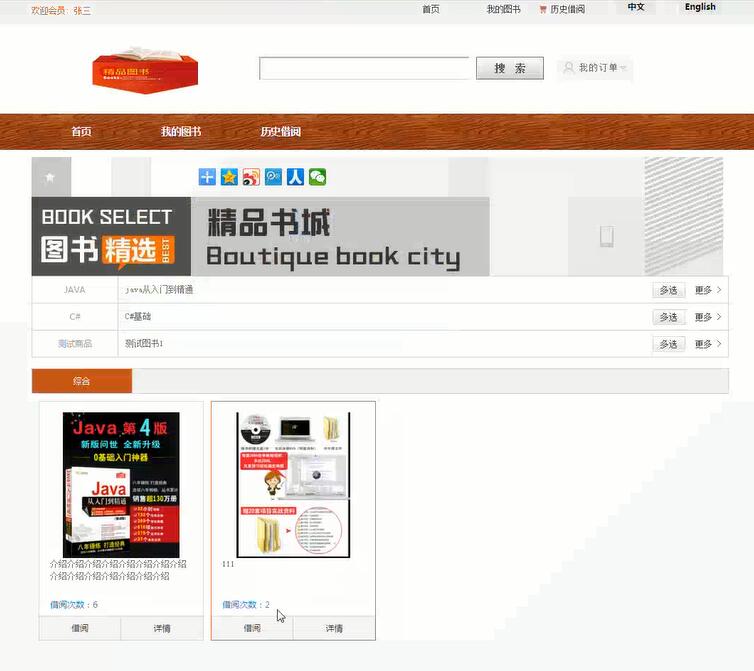This screenshot has width=754, height=671.
Task: Click the 测试图书1 filter entry
Action: click(x=144, y=343)
